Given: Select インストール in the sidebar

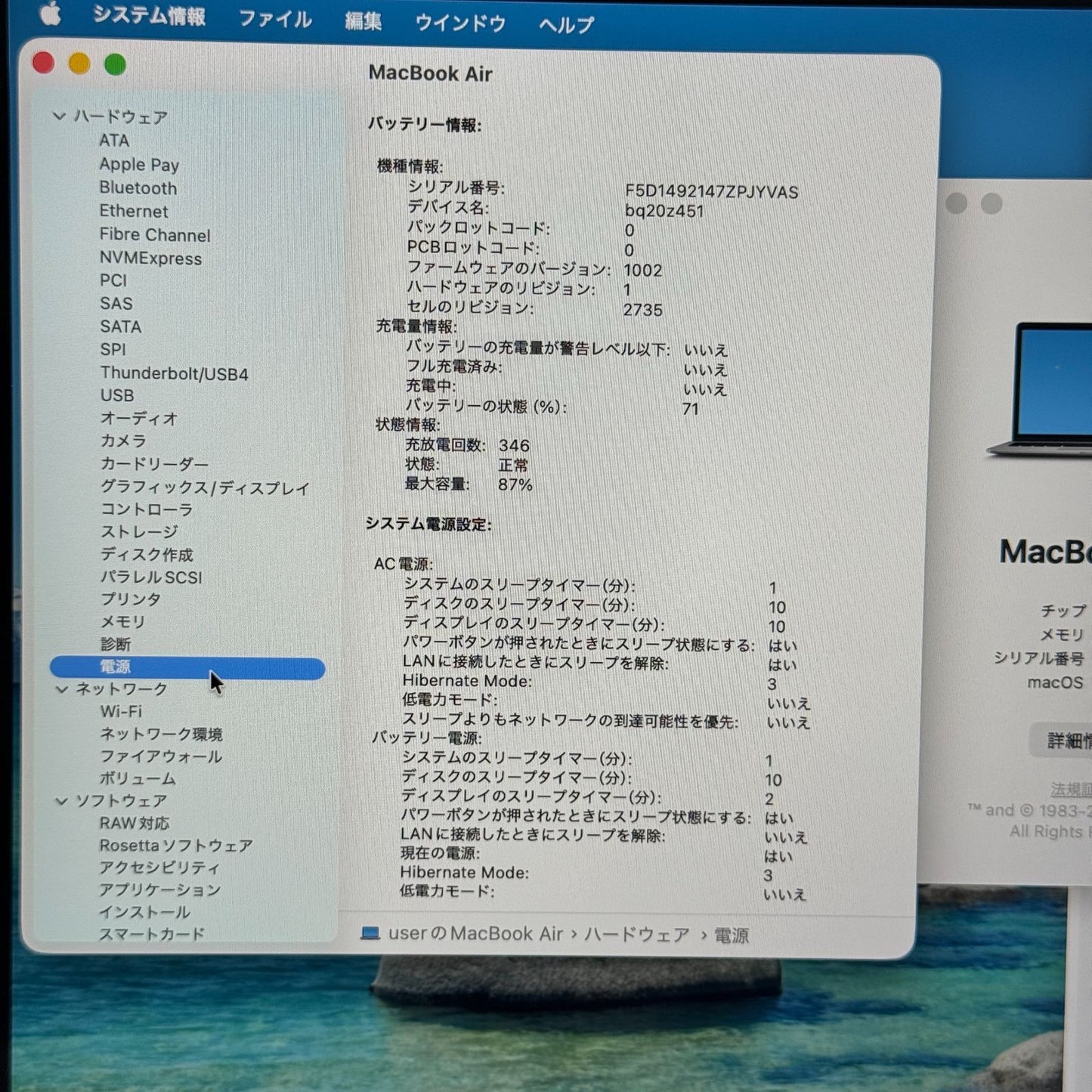Looking at the screenshot, I should click(144, 913).
